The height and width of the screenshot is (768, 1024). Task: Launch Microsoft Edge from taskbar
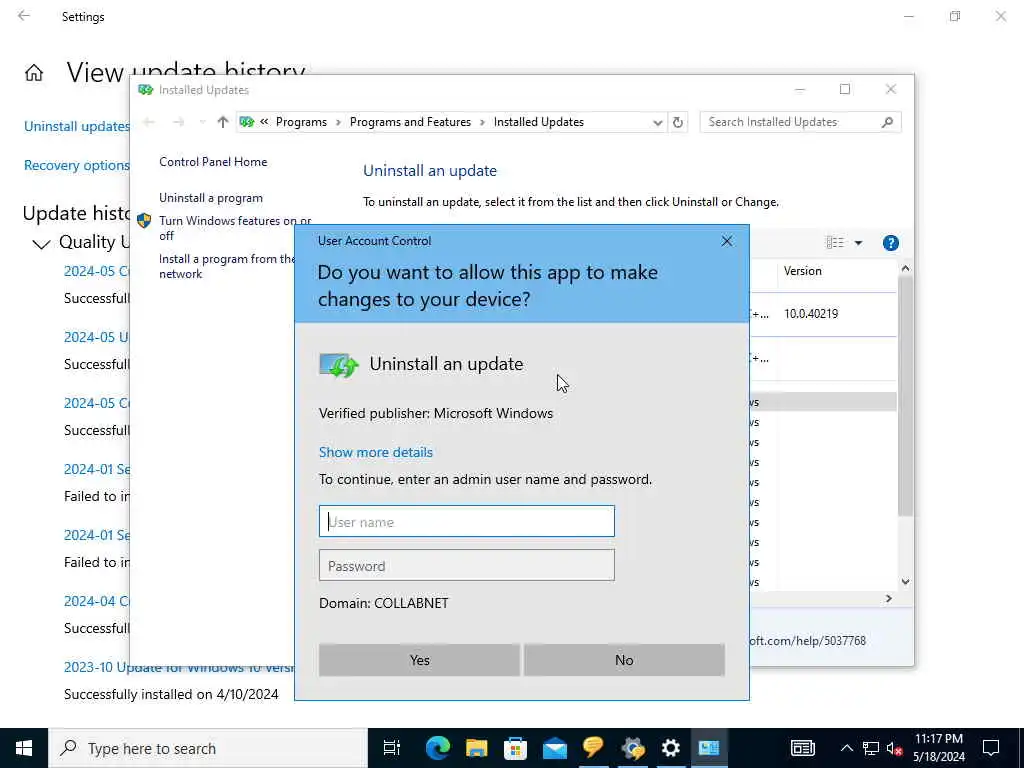coord(438,748)
